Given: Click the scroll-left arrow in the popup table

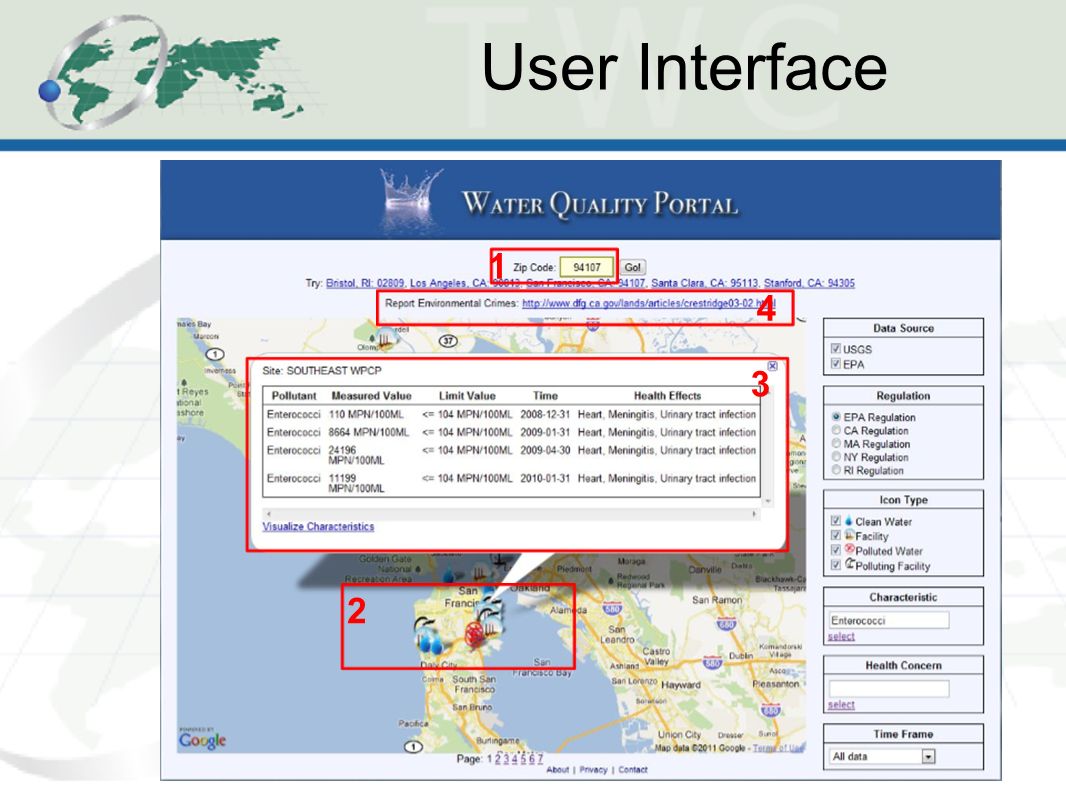Looking at the screenshot, I should pos(269,514).
